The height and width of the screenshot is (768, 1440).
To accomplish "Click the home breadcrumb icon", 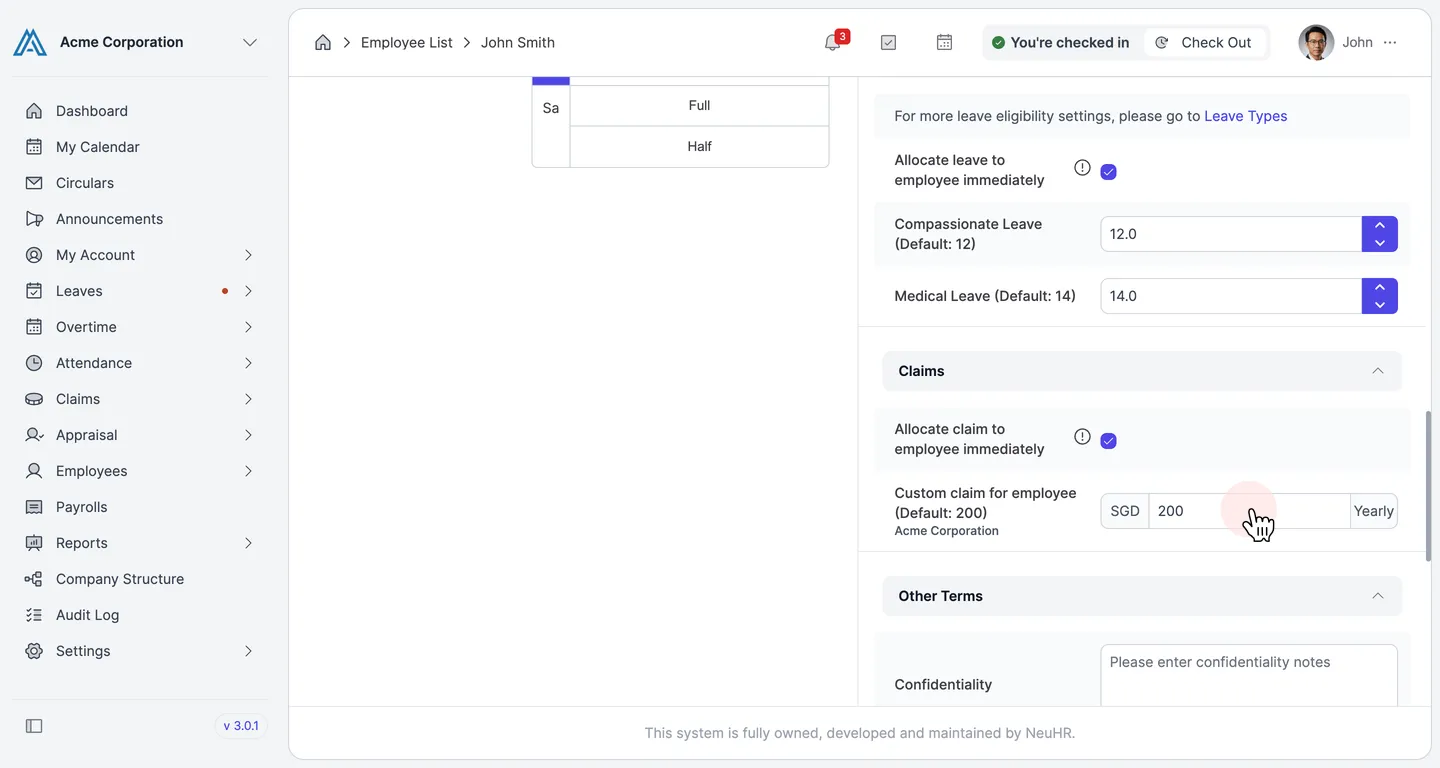I will click(323, 42).
